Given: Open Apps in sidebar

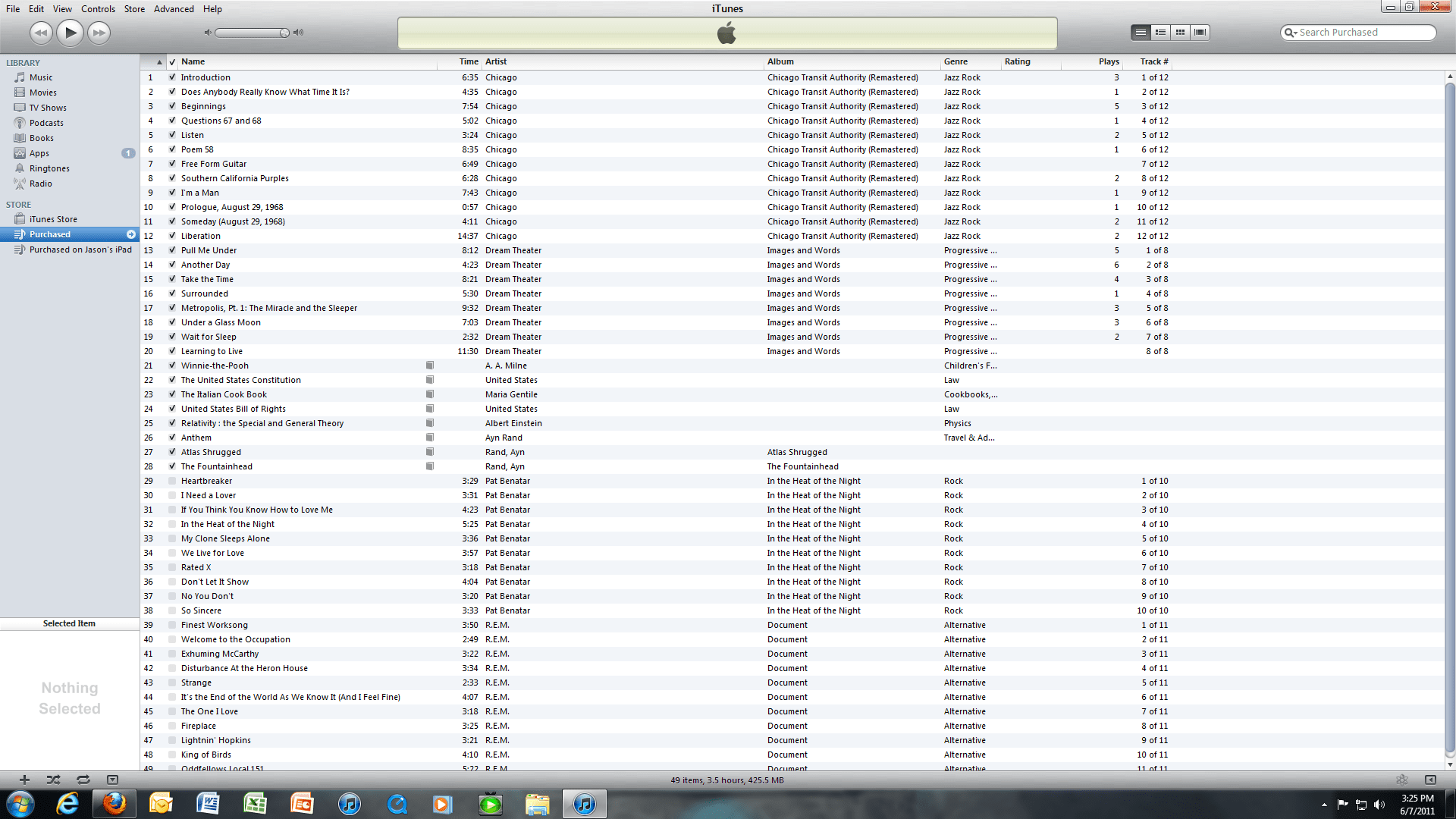Looking at the screenshot, I should pos(39,153).
